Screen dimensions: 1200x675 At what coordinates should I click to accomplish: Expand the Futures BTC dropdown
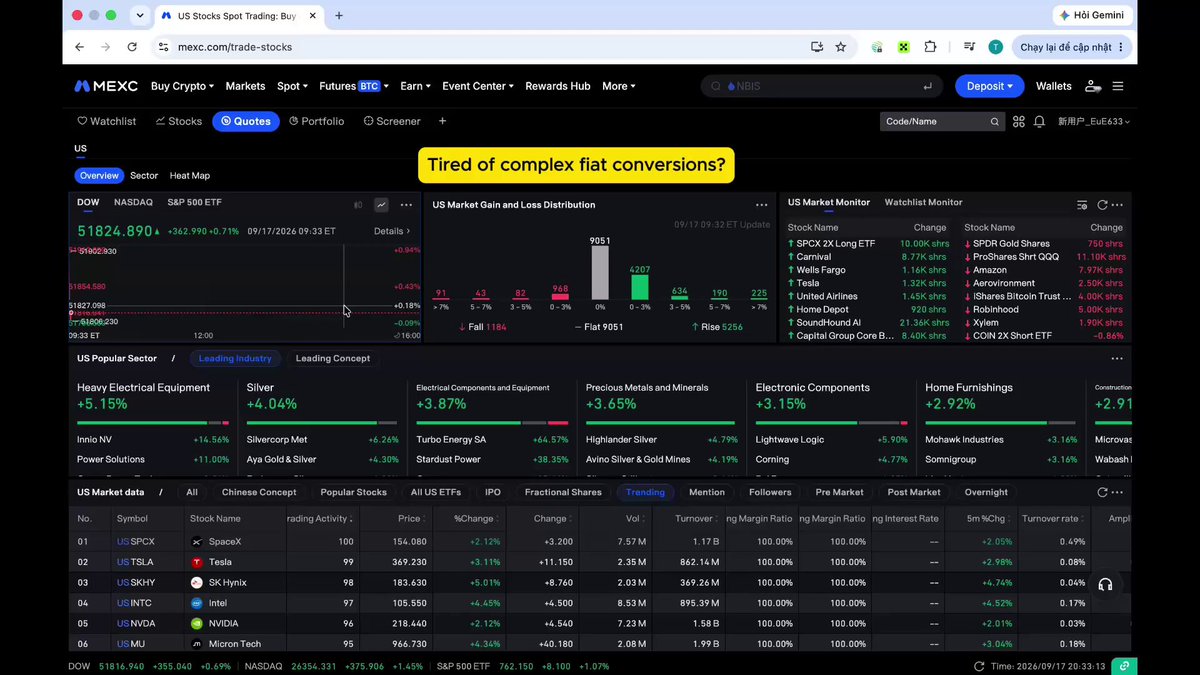(353, 86)
